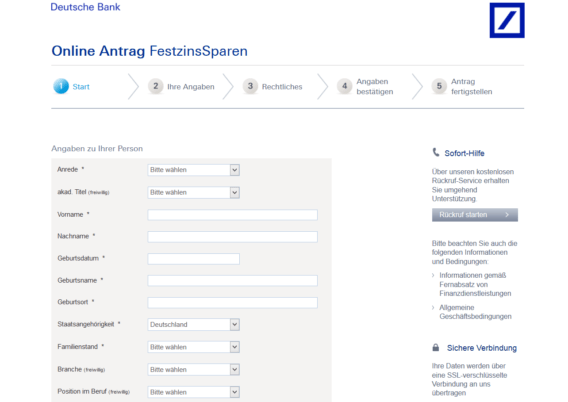
Task: Open Informationen gemäß Fernabsatz von Finanzdienstleistungen link
Action: pyautogui.click(x=475, y=284)
